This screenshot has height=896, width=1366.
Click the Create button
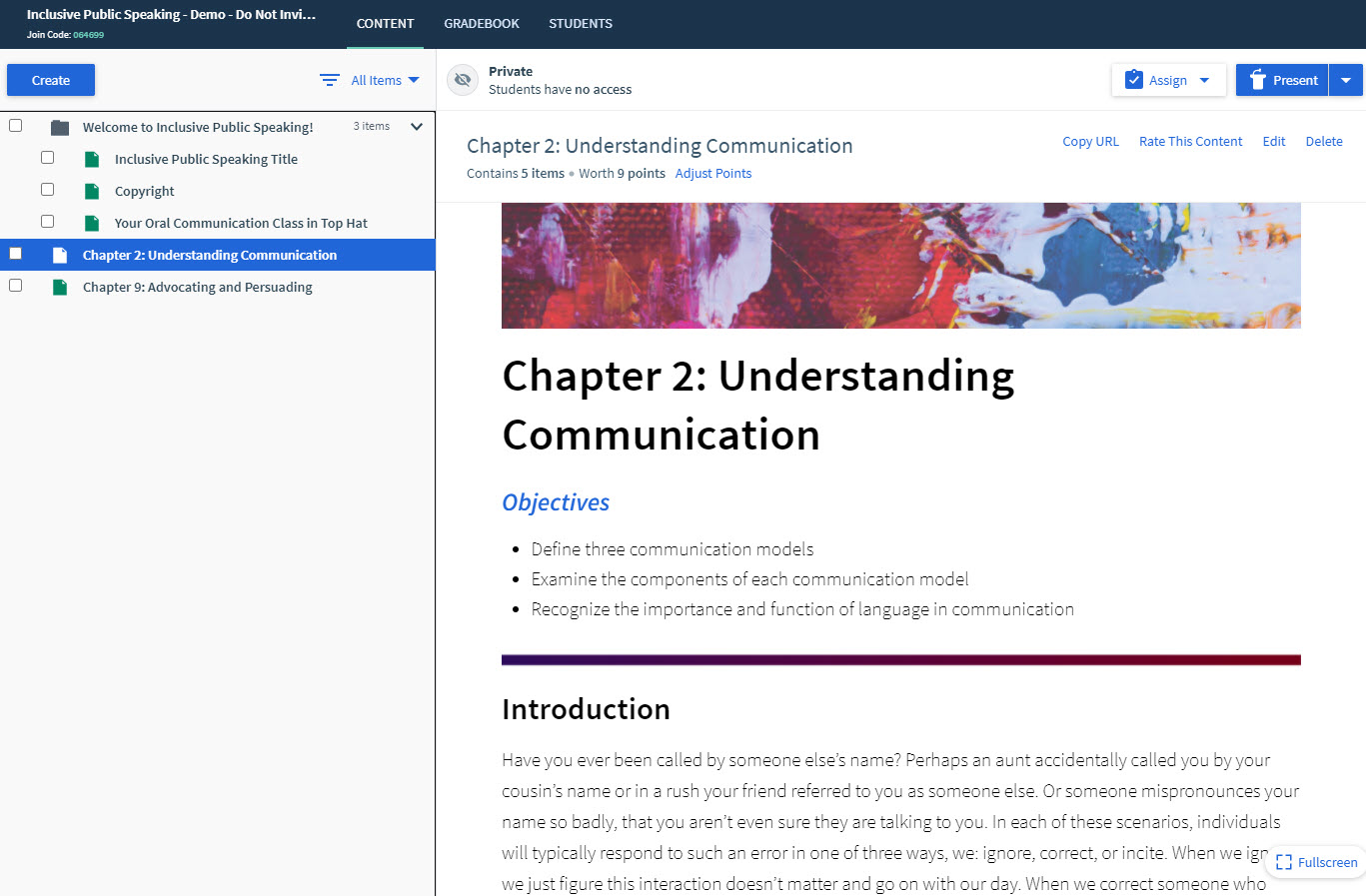(51, 80)
